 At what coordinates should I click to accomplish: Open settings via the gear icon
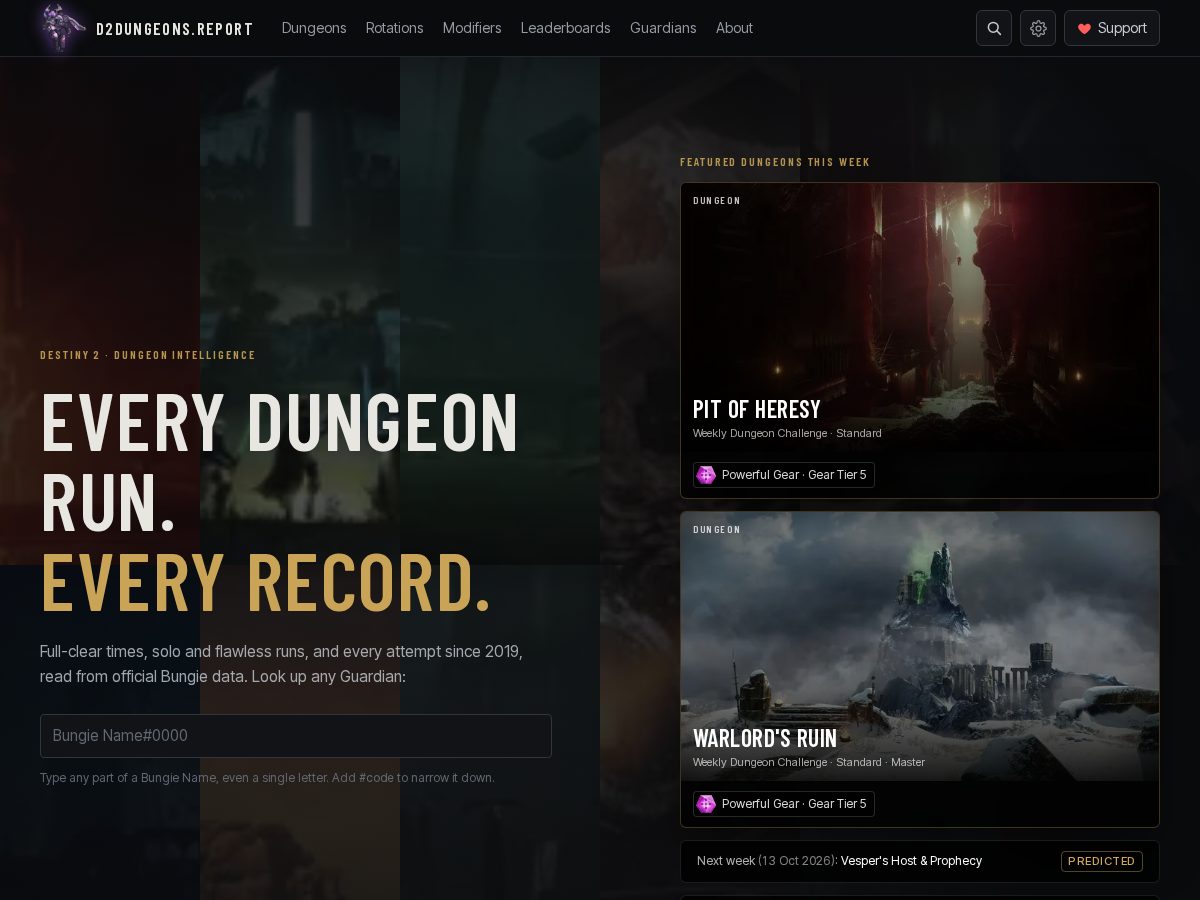pyautogui.click(x=1038, y=28)
